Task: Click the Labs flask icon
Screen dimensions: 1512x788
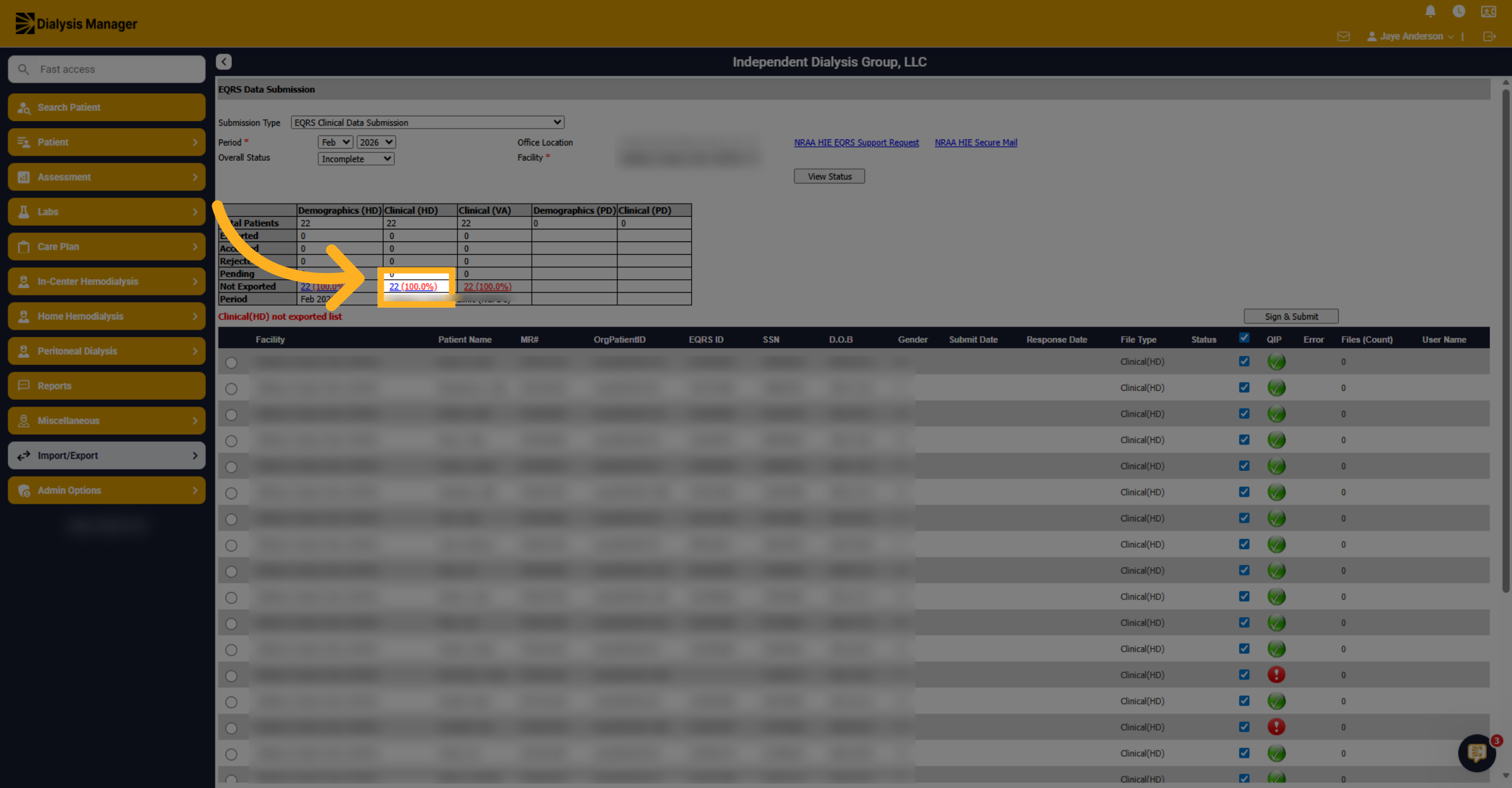Action: click(24, 212)
